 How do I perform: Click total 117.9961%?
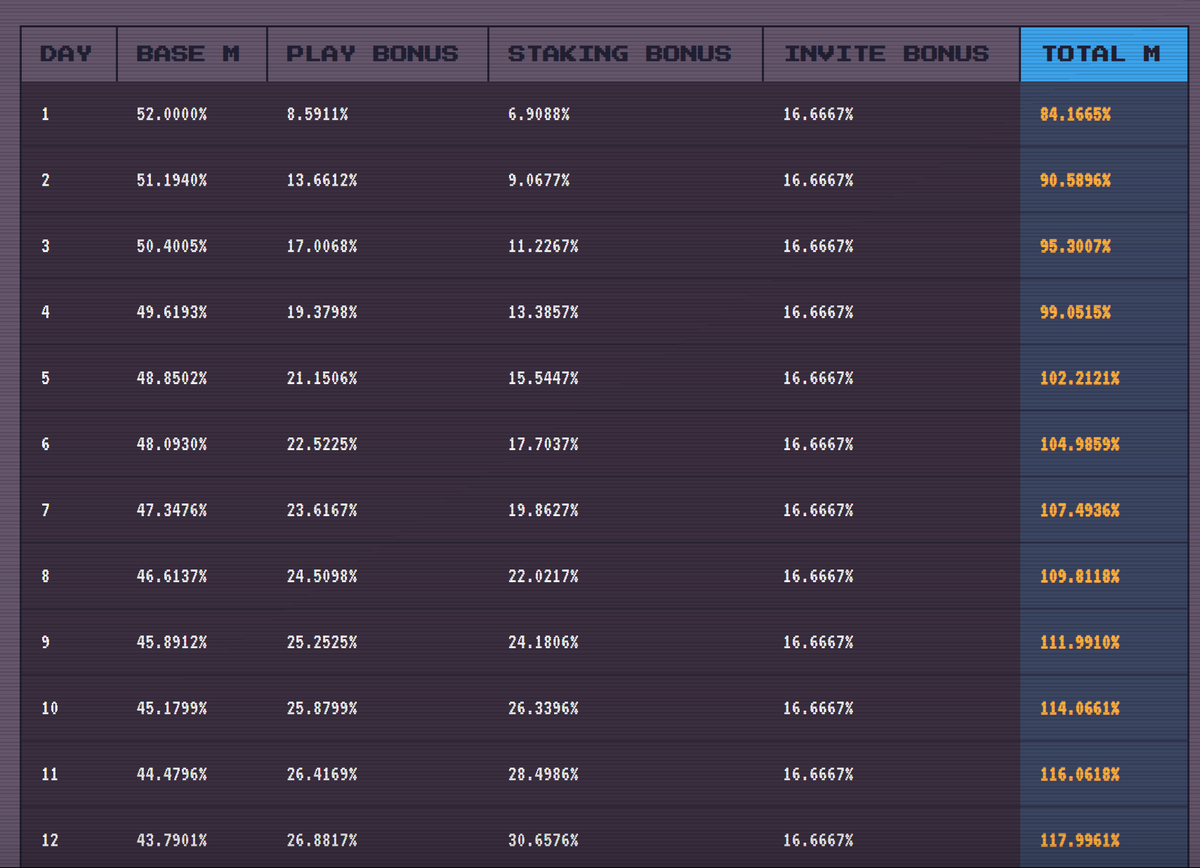1080,841
